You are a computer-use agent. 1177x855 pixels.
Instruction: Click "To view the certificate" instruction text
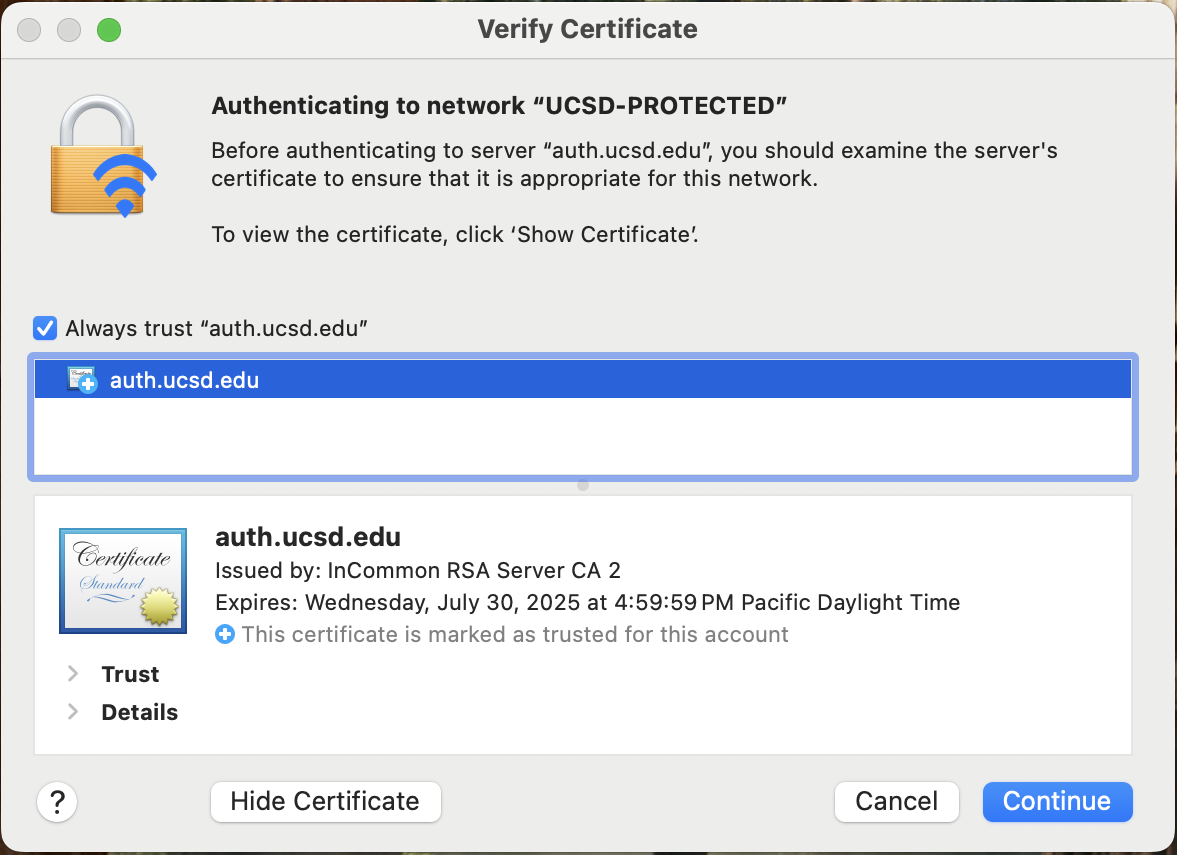[x=455, y=235]
